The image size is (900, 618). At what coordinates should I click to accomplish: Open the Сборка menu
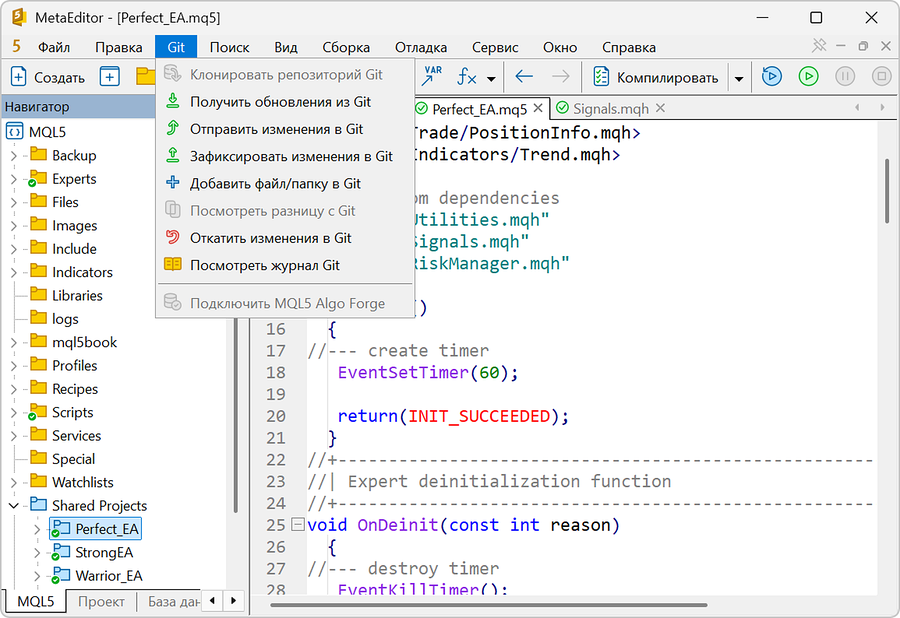pos(346,47)
